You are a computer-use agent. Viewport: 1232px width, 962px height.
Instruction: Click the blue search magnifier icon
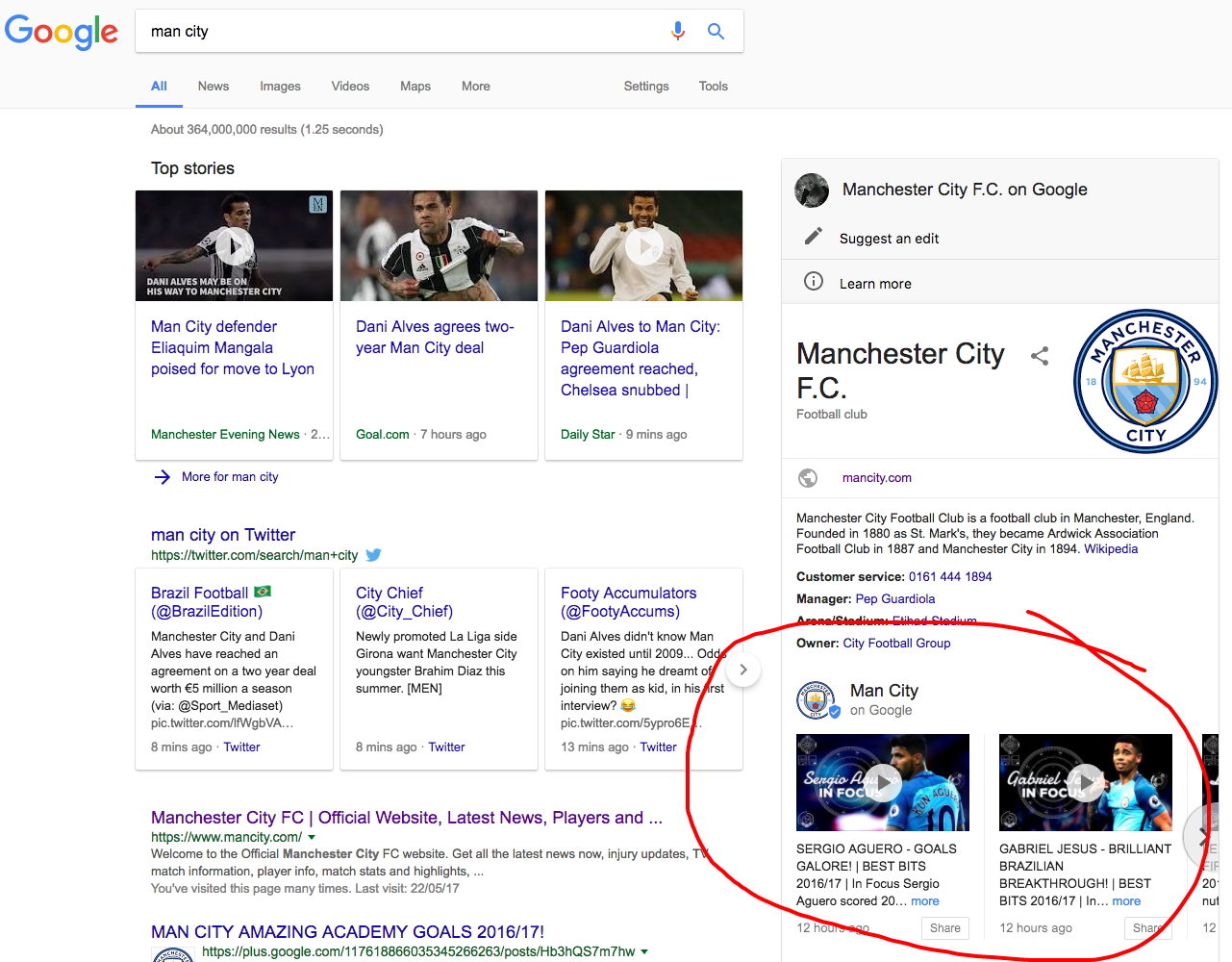tap(716, 31)
